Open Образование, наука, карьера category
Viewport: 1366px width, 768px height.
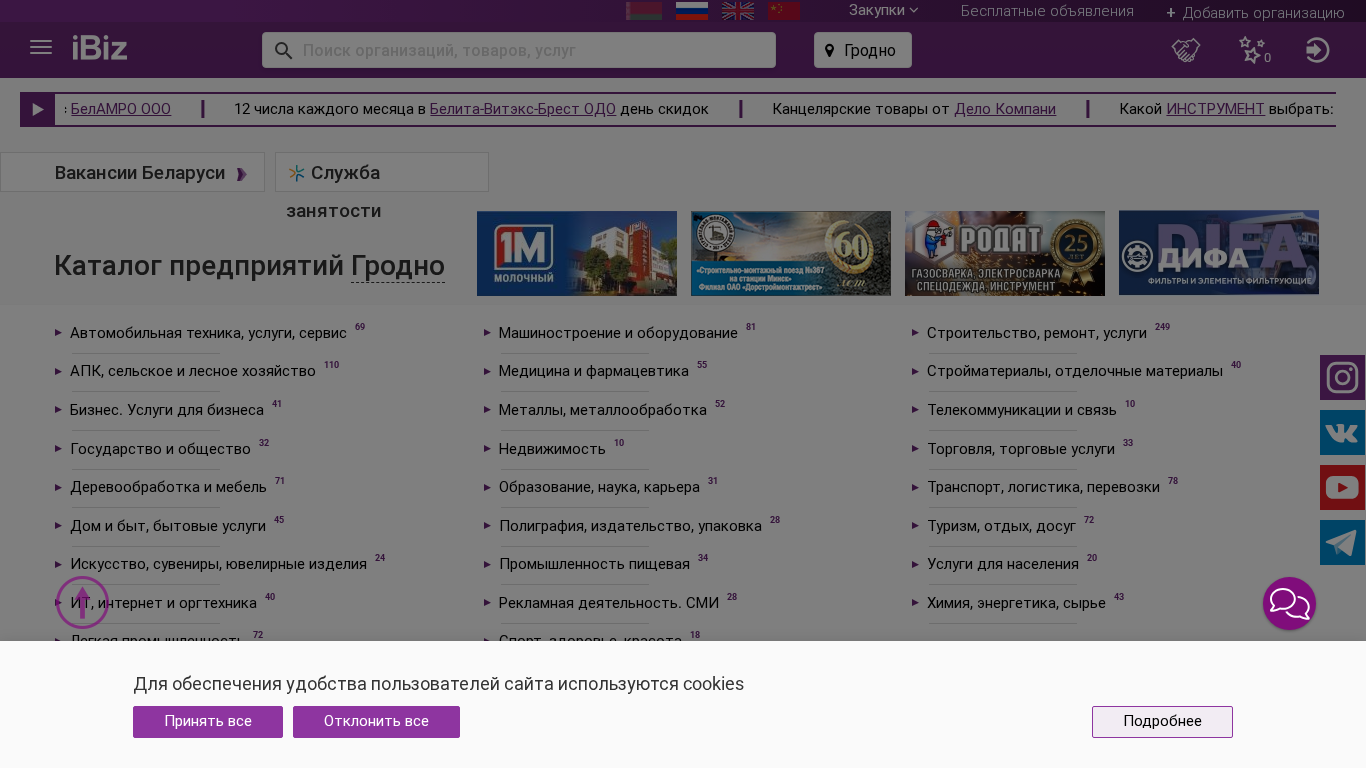tap(599, 487)
